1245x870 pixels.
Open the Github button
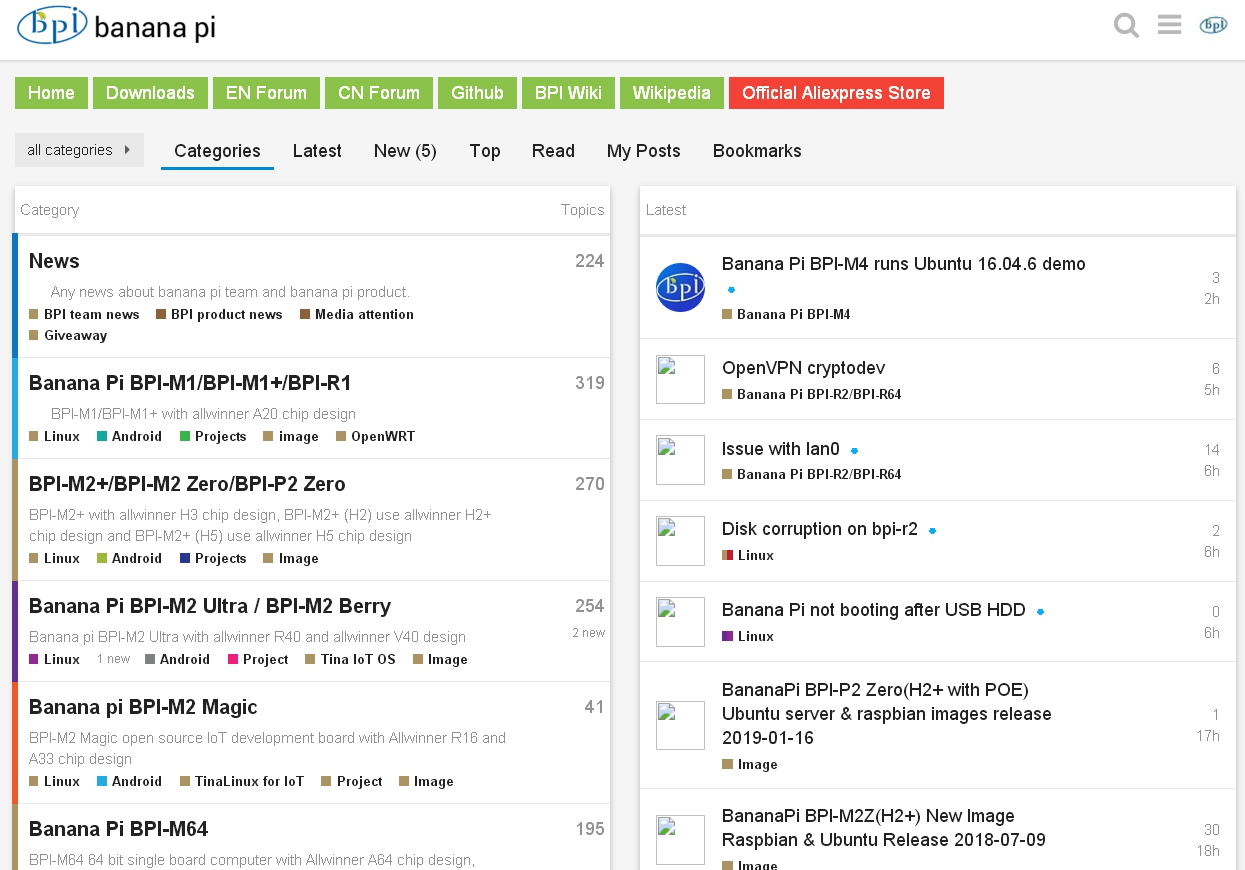pos(477,93)
